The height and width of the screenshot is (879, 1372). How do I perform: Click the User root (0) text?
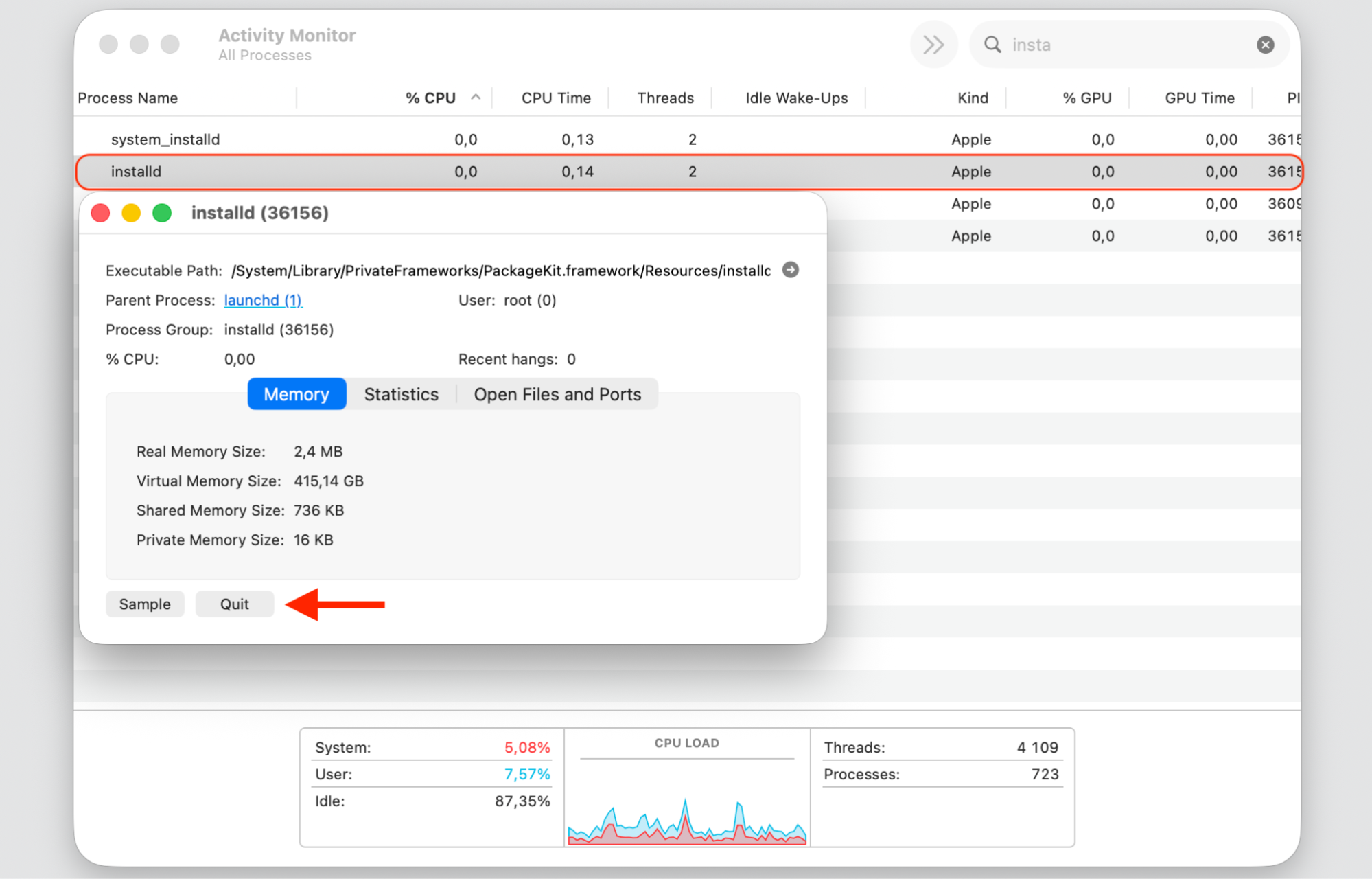(507, 300)
